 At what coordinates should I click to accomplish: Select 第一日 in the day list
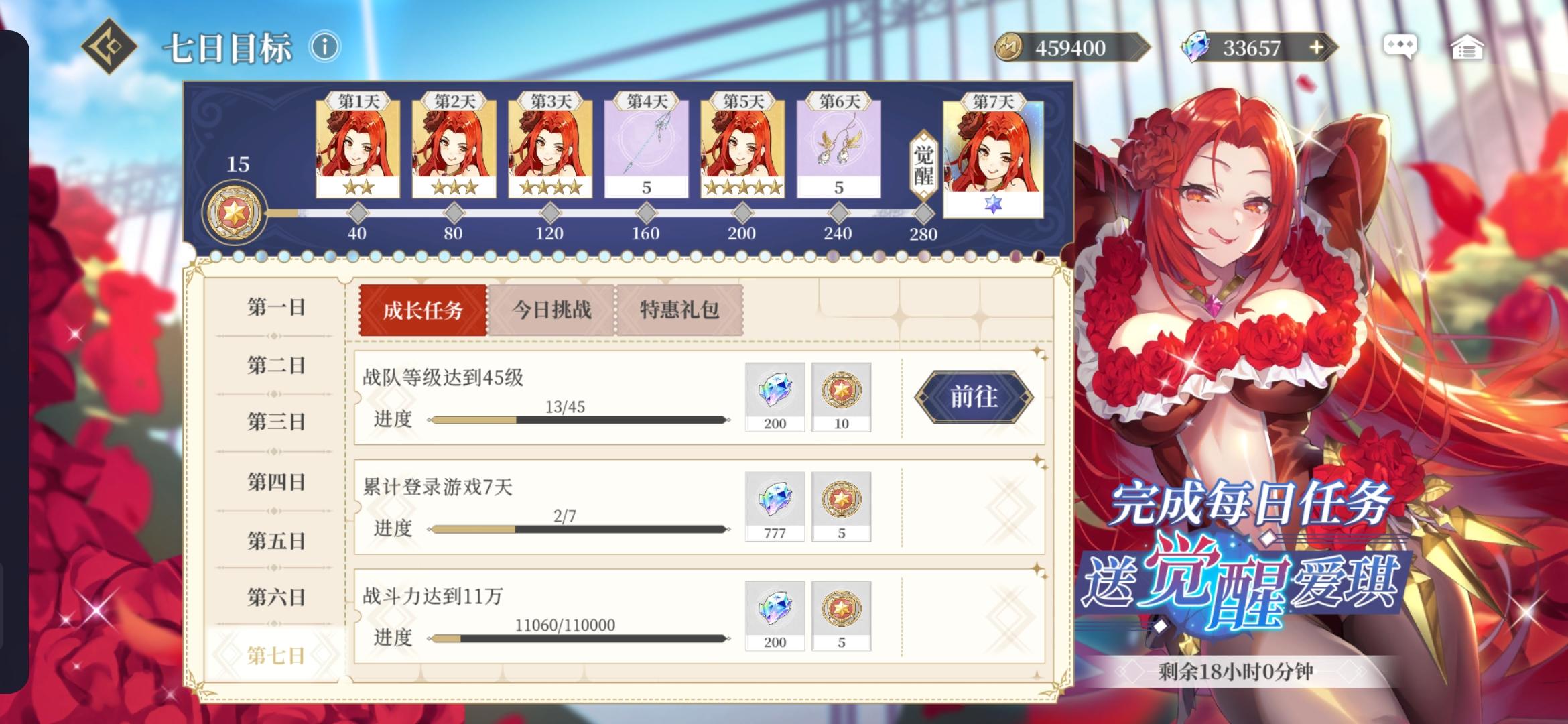pyautogui.click(x=276, y=307)
